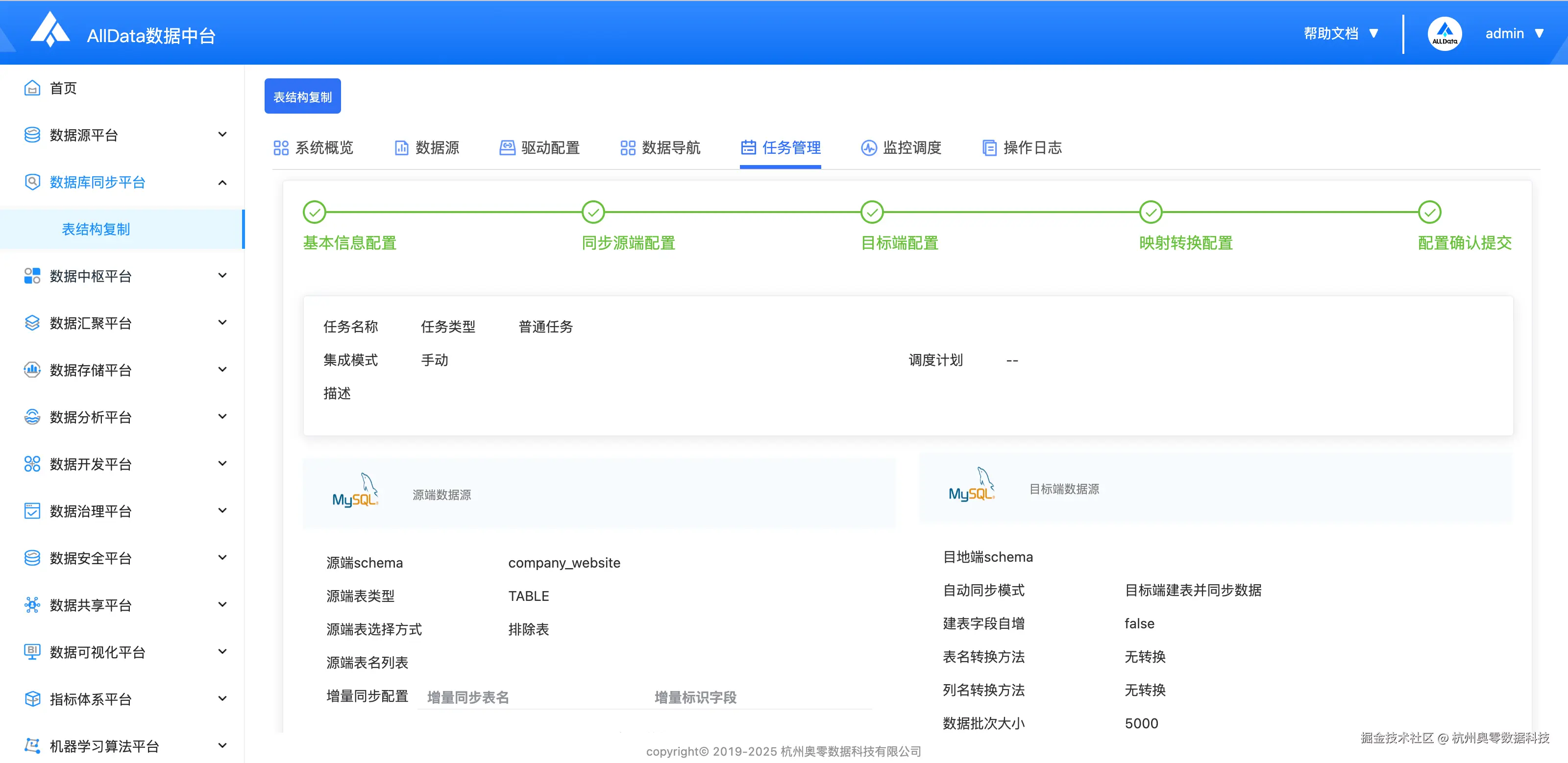Click the 表结构复制 blue button
The height and width of the screenshot is (763, 1568).
point(302,97)
